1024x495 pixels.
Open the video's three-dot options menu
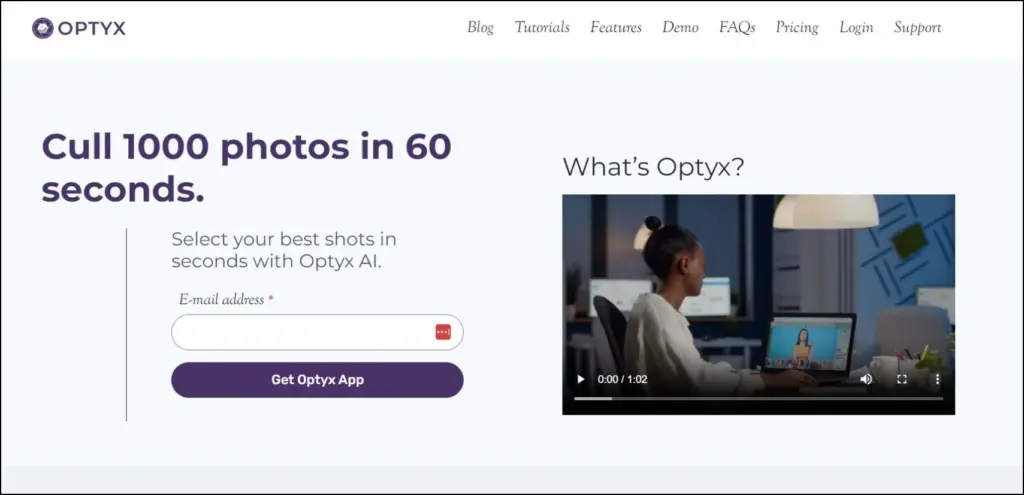point(937,379)
